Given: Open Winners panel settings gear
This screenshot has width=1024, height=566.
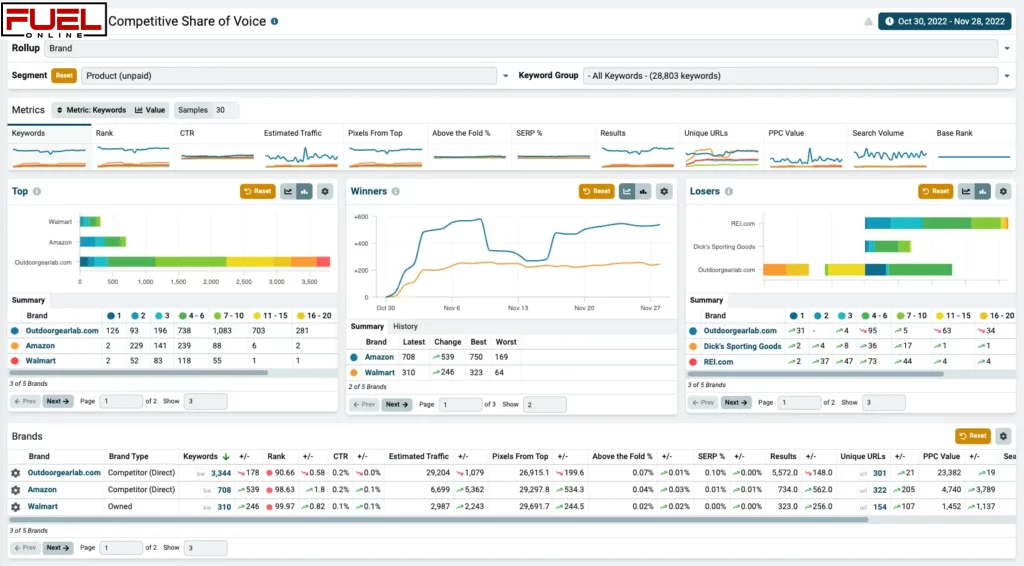Looking at the screenshot, I should [664, 191].
